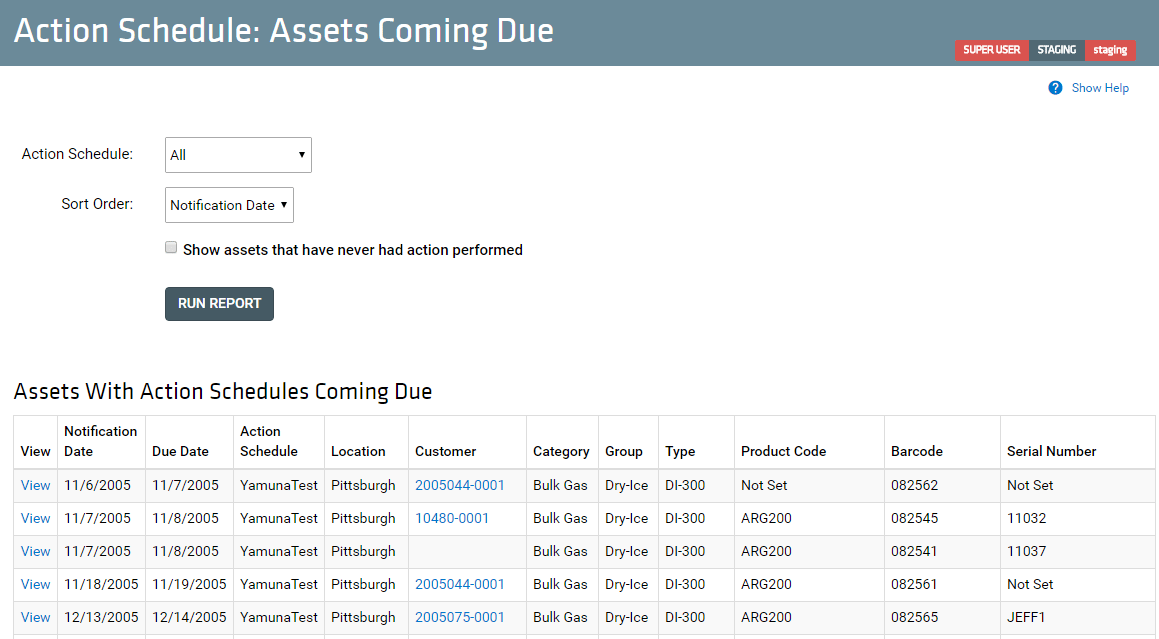This screenshot has height=639, width=1159.
Task: Click the Notification Date column header
Action: (x=101, y=441)
